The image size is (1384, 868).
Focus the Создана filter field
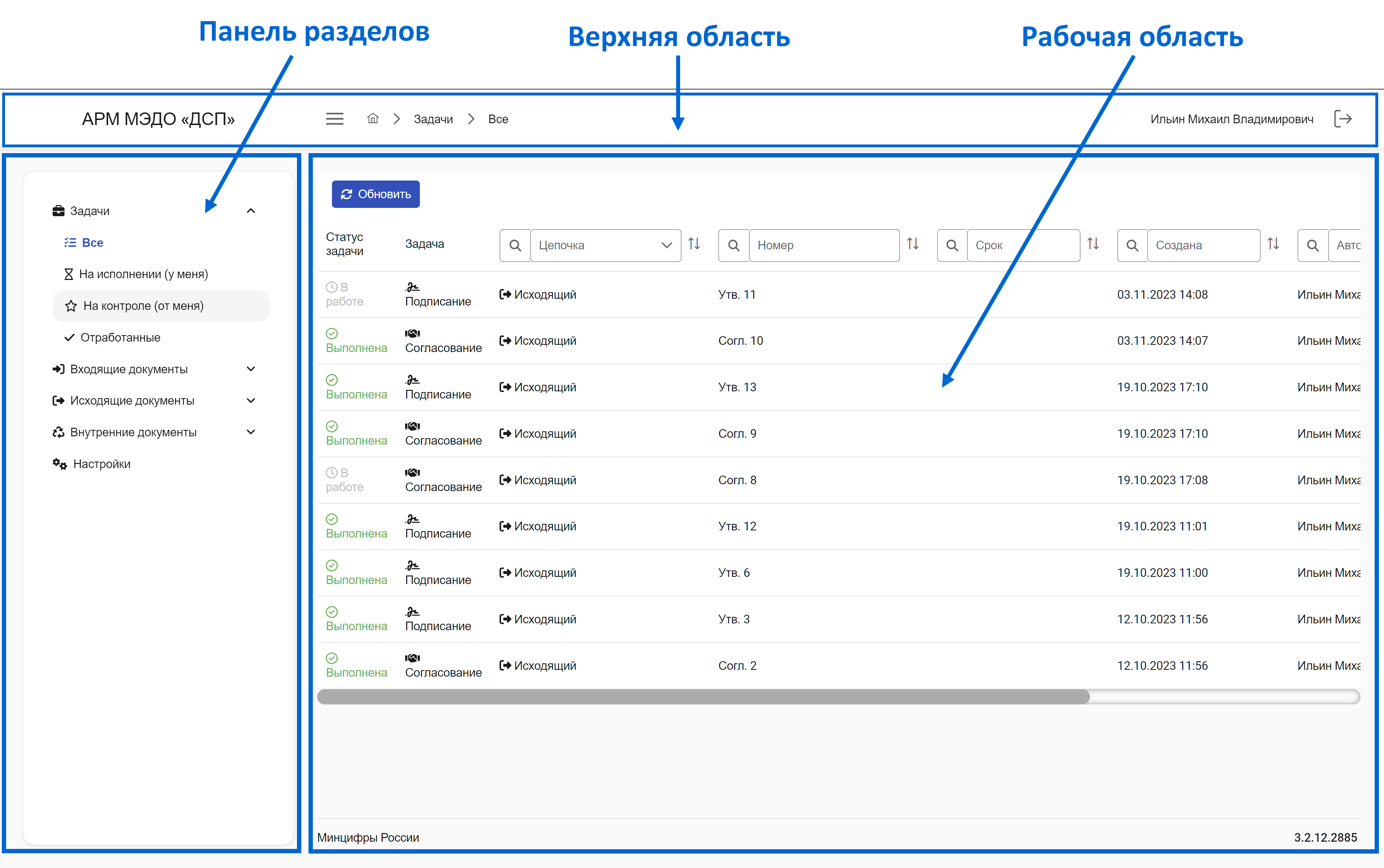point(1204,245)
